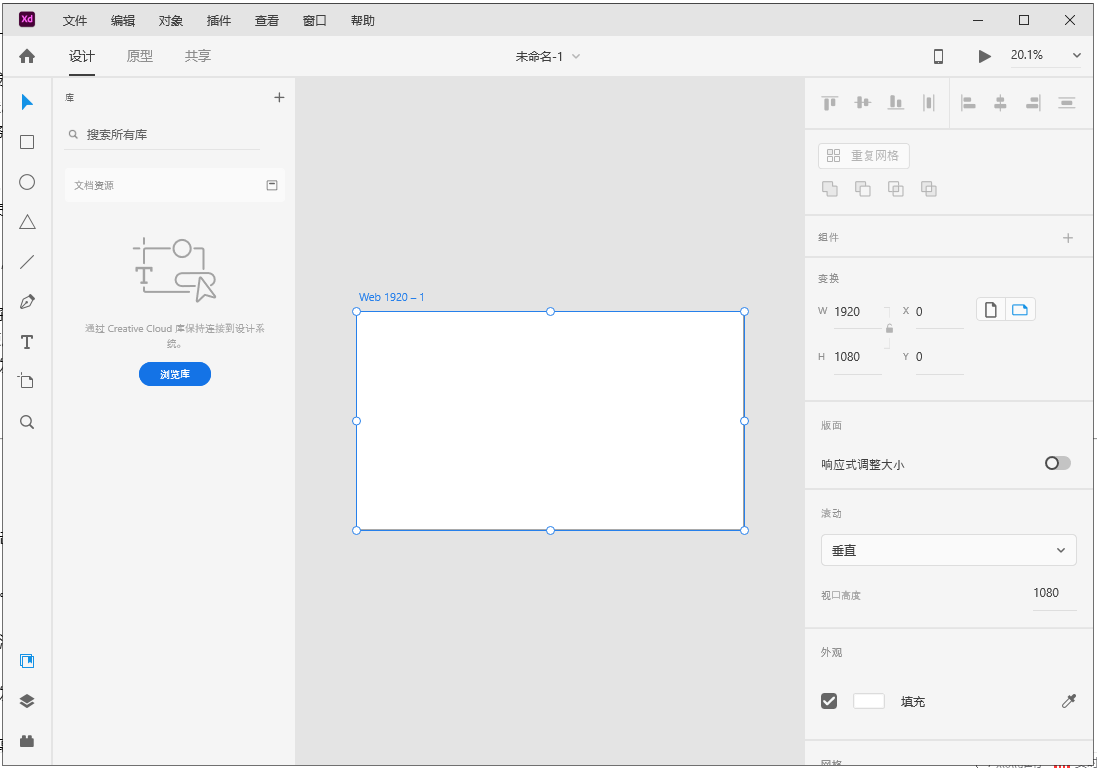The height and width of the screenshot is (768, 1097).
Task: Open the Layers panel icon
Action: (x=27, y=701)
